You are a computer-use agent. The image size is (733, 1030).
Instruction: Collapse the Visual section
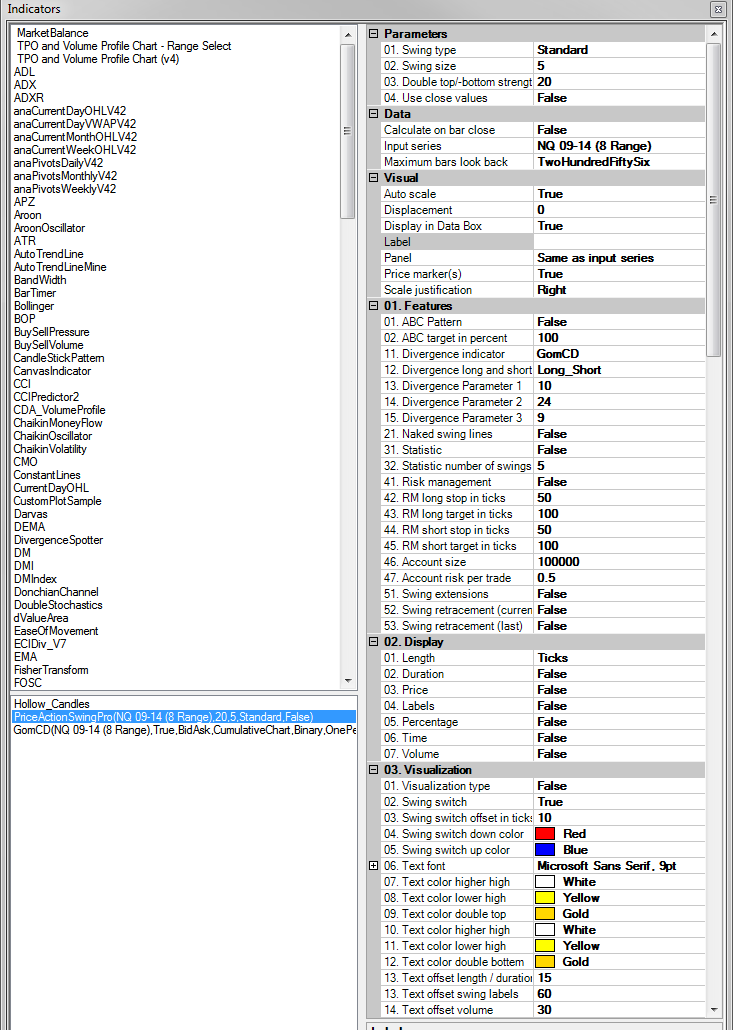click(x=374, y=178)
